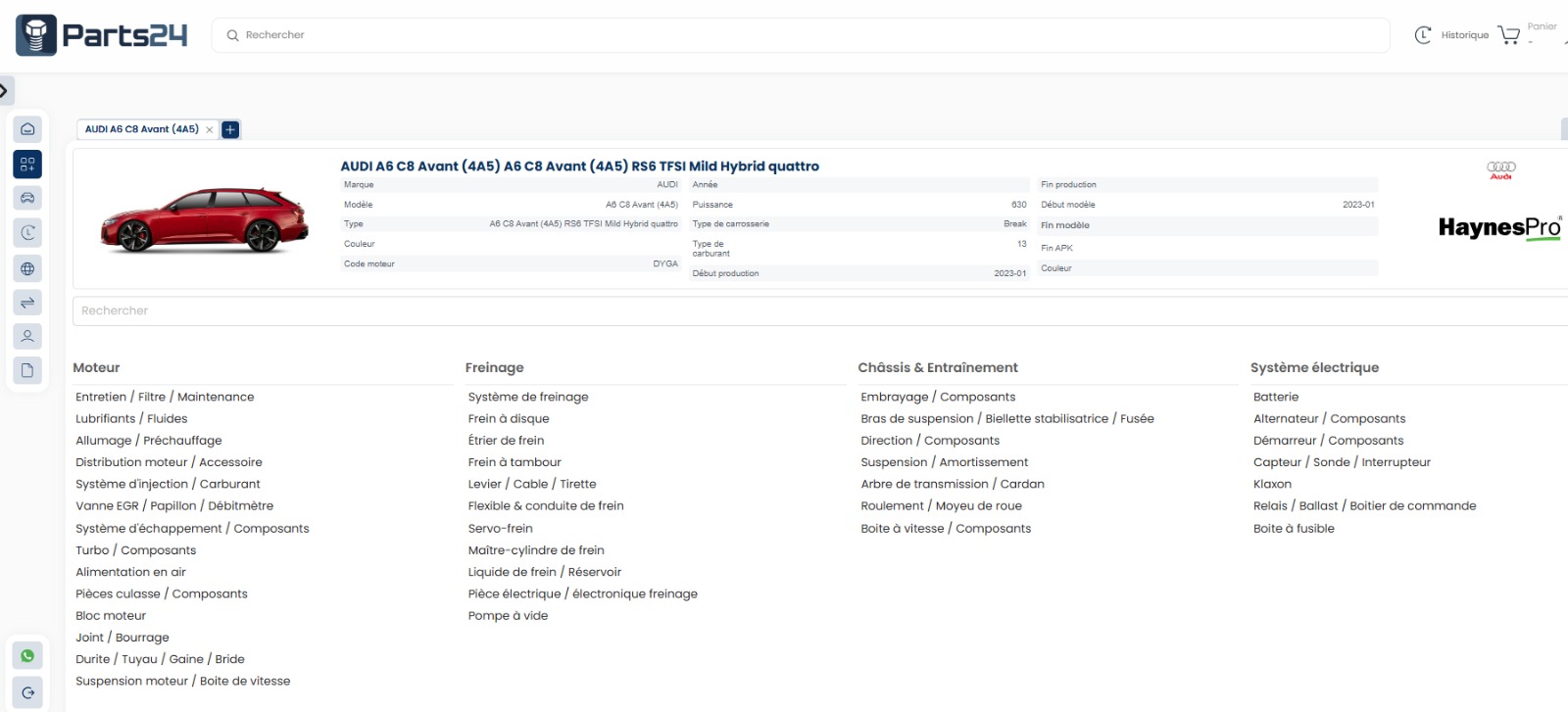Select Turbo / Composants category

[x=136, y=550]
